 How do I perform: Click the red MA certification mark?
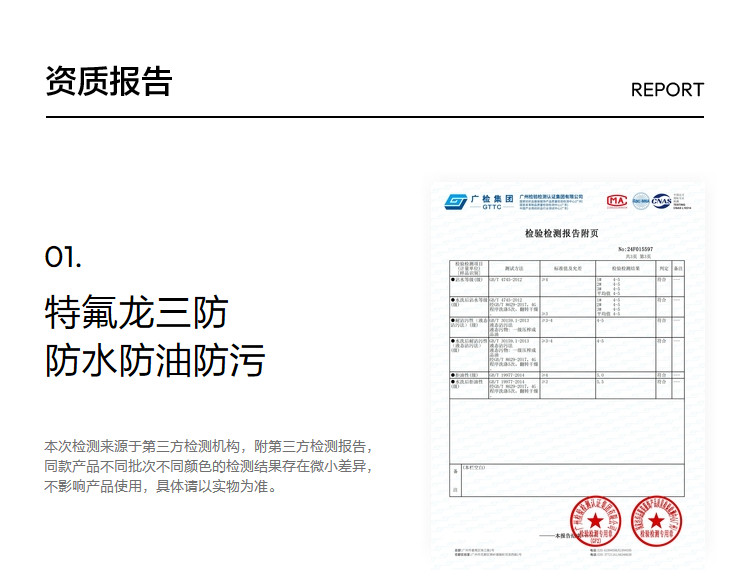[617, 200]
